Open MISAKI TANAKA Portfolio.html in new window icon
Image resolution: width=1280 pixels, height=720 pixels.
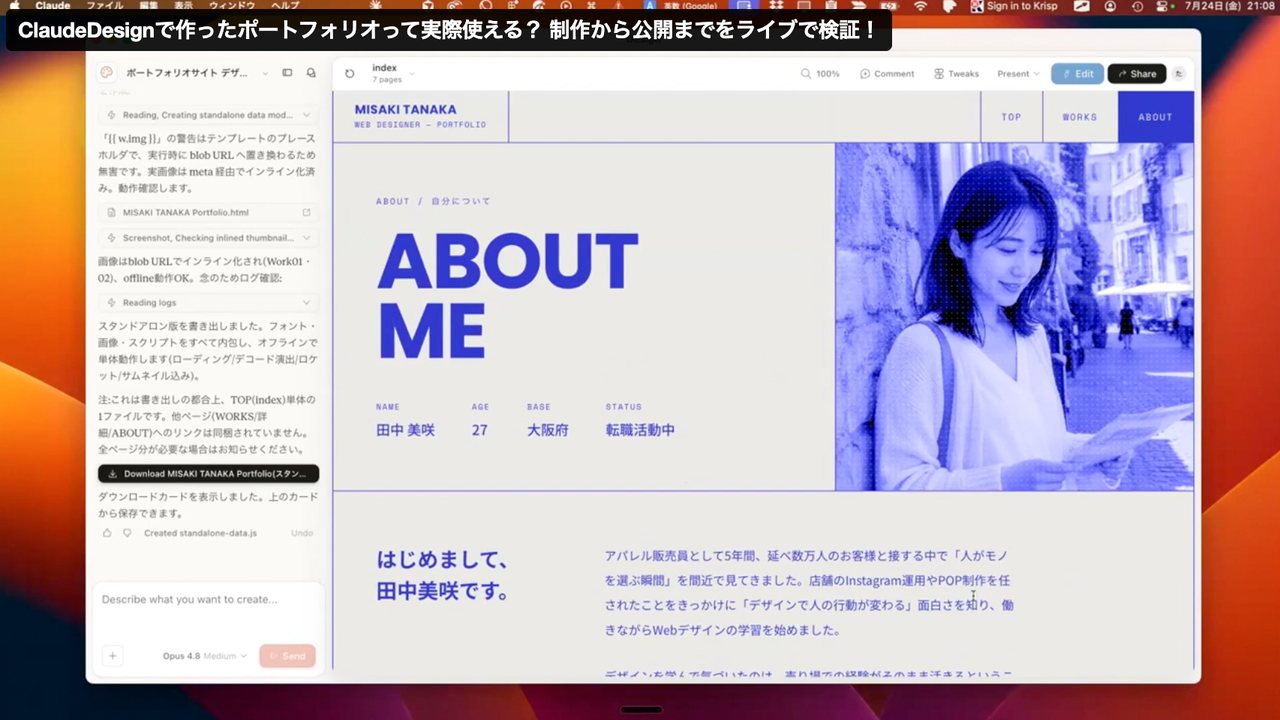point(306,212)
